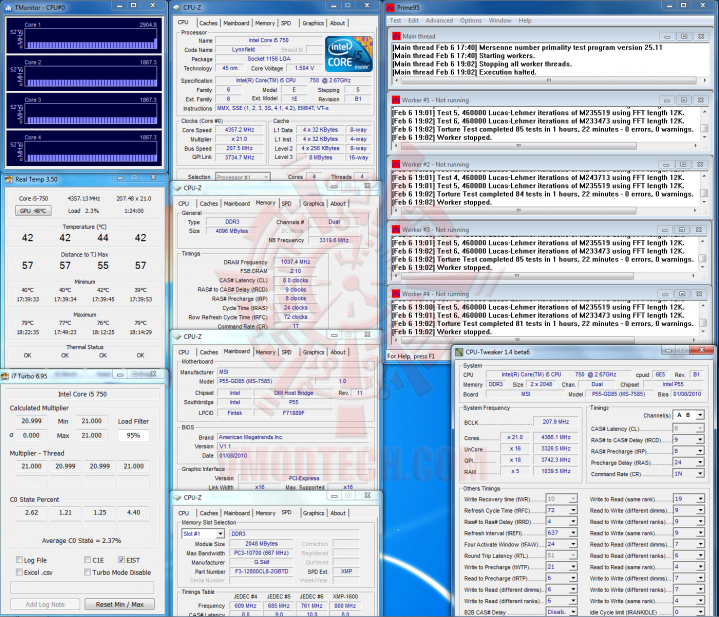Uncheck the EIST checkbox
The image size is (719, 617).
[x=121, y=560]
